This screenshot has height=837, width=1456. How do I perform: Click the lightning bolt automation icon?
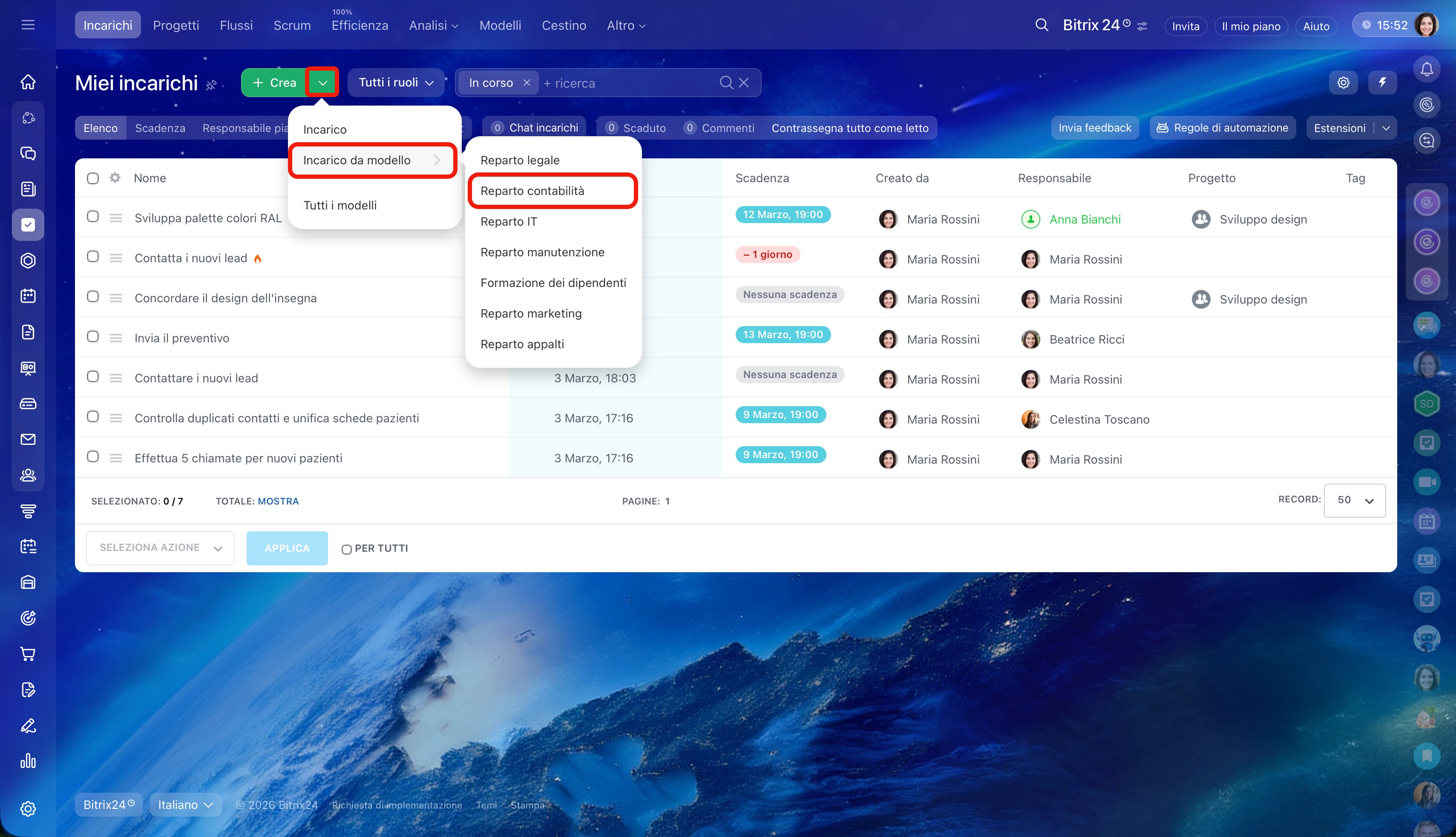[1382, 83]
